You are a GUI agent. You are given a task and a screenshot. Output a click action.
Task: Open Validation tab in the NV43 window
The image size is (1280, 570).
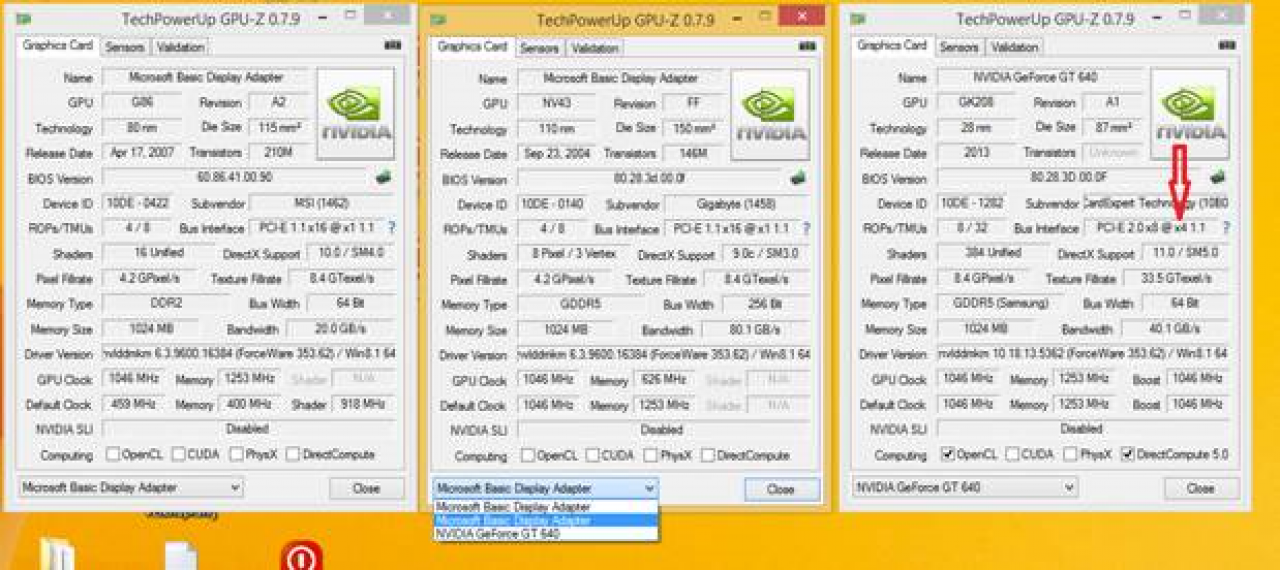click(595, 48)
